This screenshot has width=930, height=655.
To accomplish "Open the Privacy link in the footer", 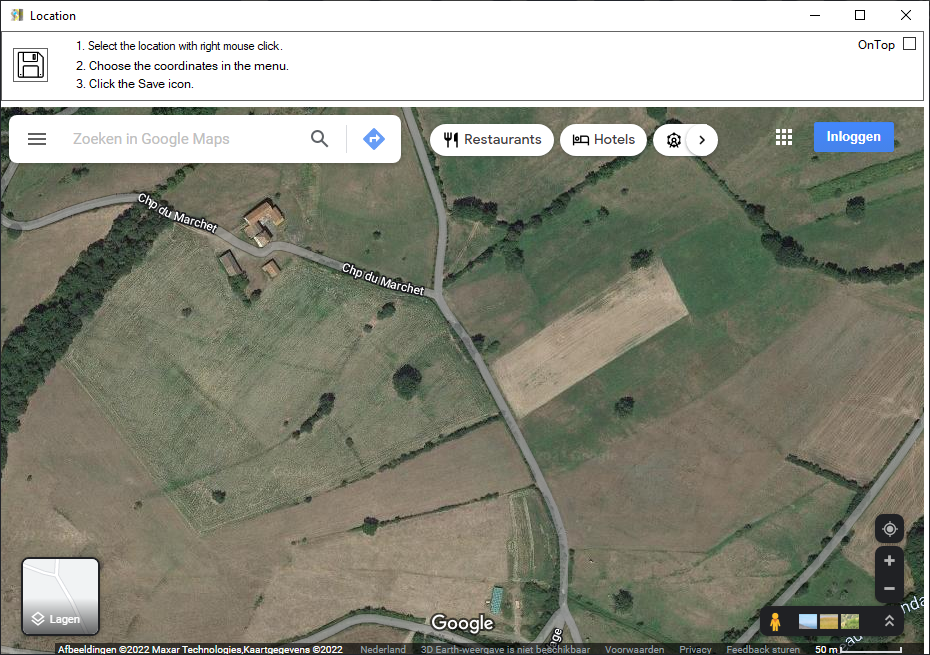I will click(695, 650).
